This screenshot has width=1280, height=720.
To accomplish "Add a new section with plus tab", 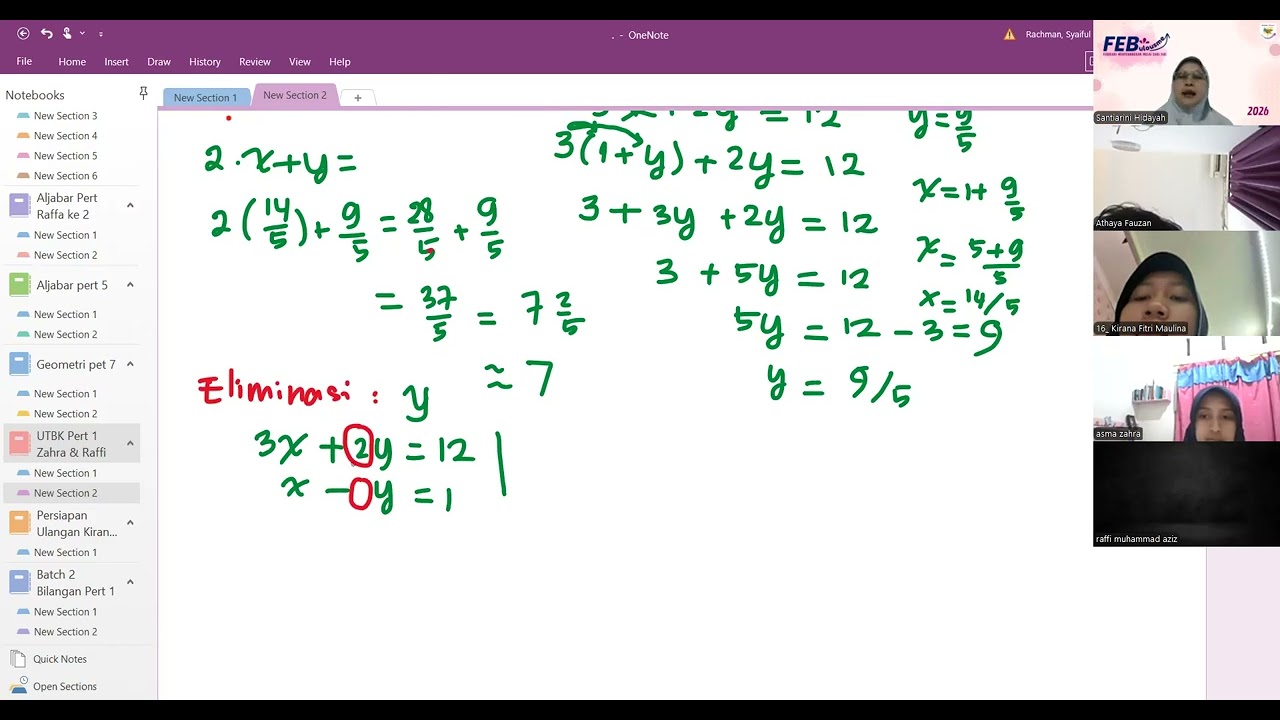I will pos(357,97).
